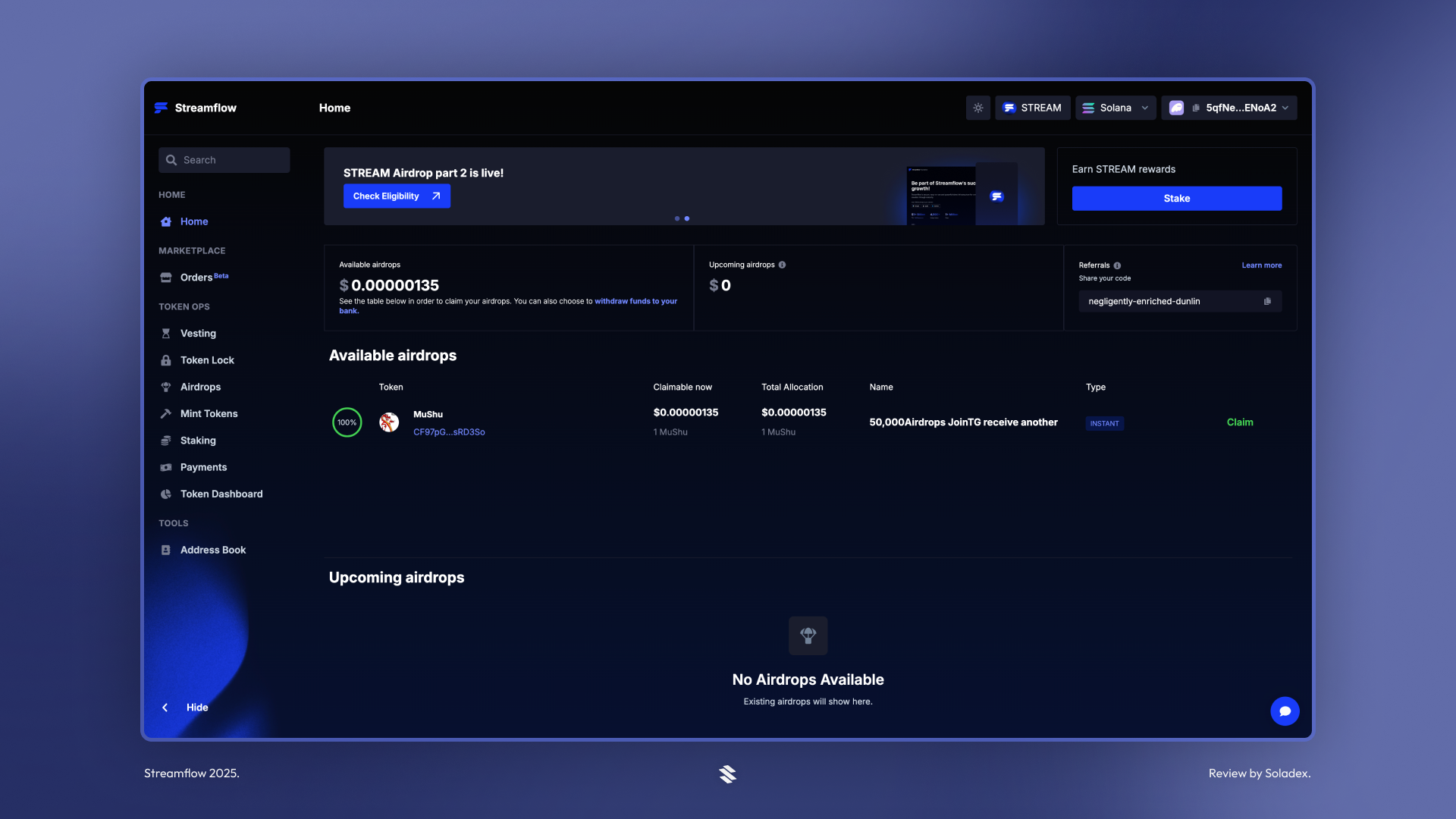Open Staking in sidebar
This screenshot has width=1456, height=819.
coord(198,441)
